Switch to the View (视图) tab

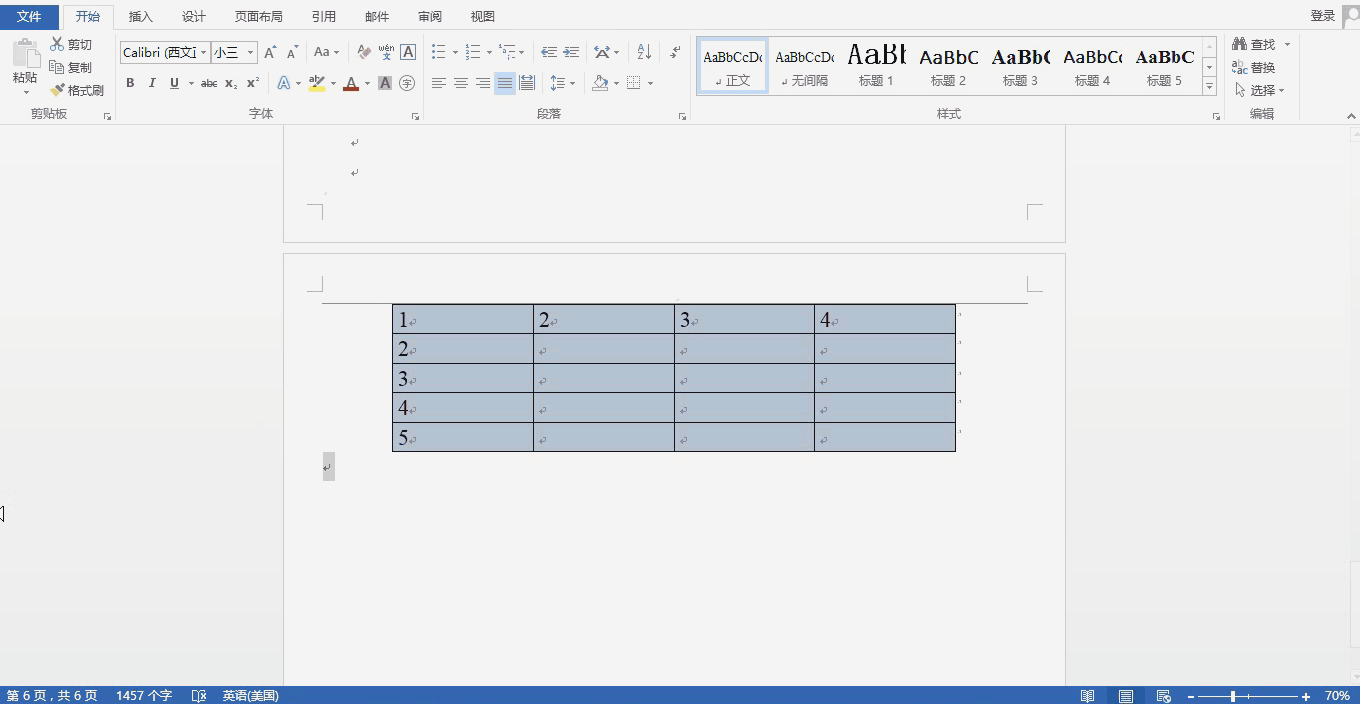[483, 16]
